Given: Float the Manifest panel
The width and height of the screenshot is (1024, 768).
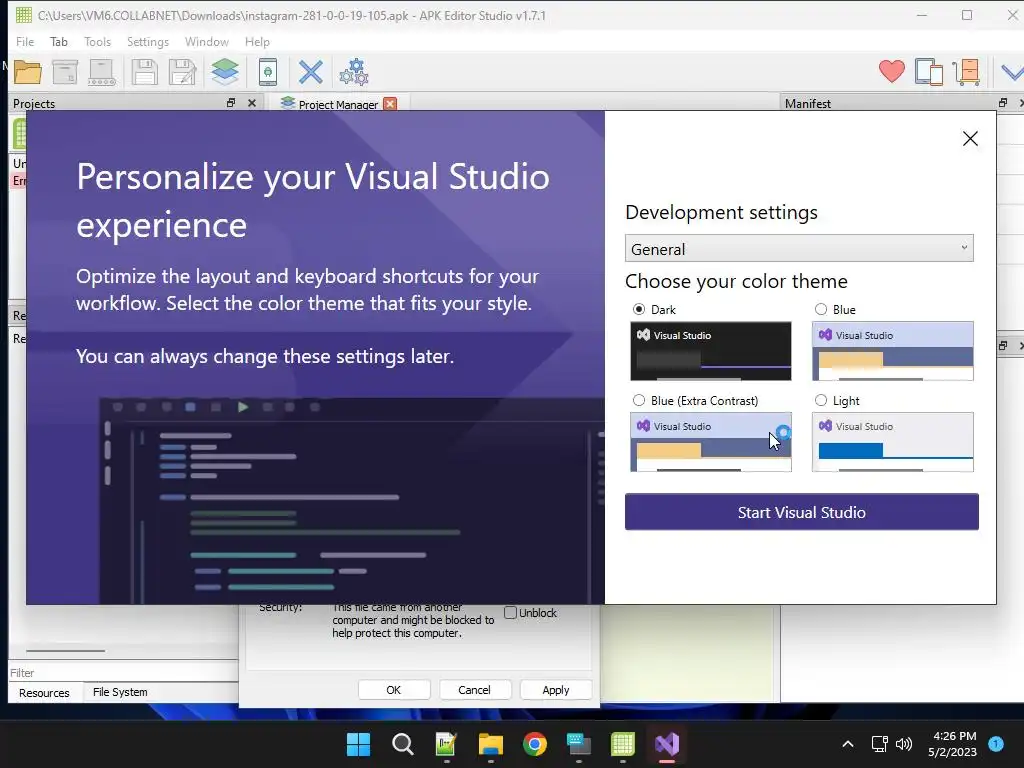Looking at the screenshot, I should pos(1003,103).
